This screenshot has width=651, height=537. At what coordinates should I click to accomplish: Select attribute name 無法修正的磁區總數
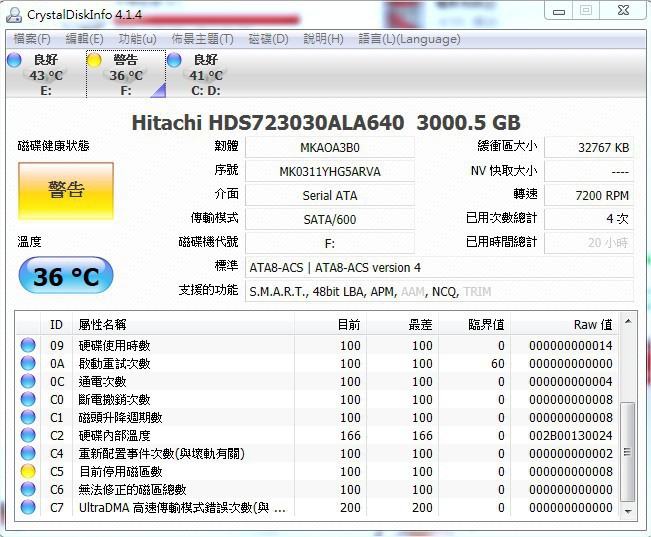click(x=132, y=490)
